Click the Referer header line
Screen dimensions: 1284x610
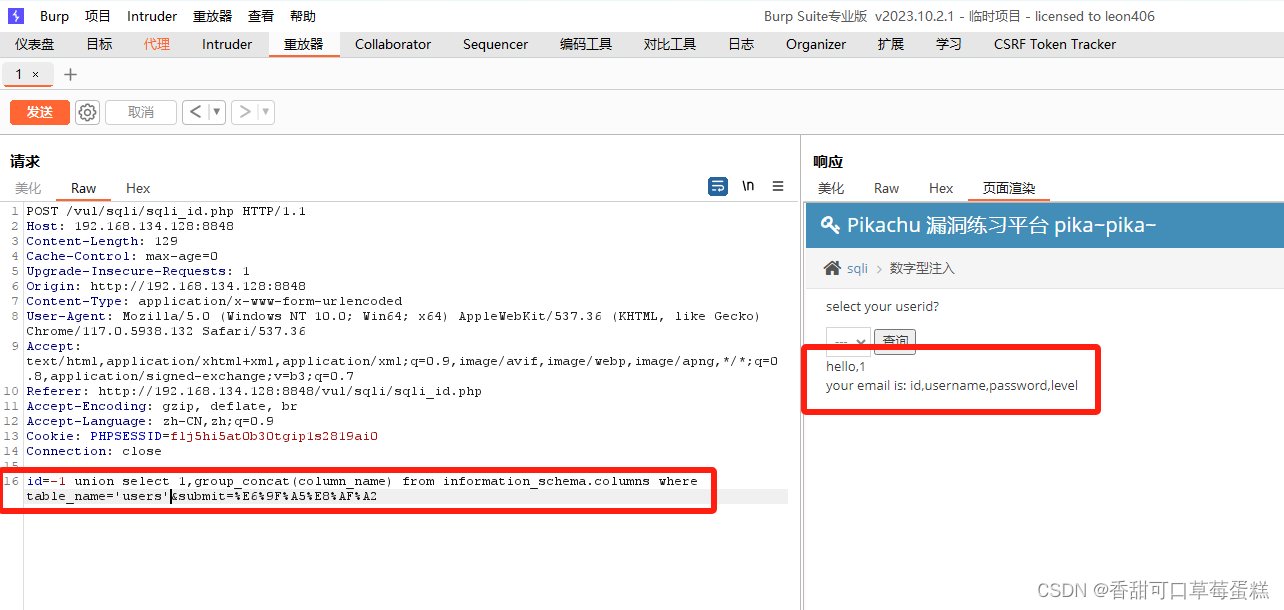coord(254,391)
